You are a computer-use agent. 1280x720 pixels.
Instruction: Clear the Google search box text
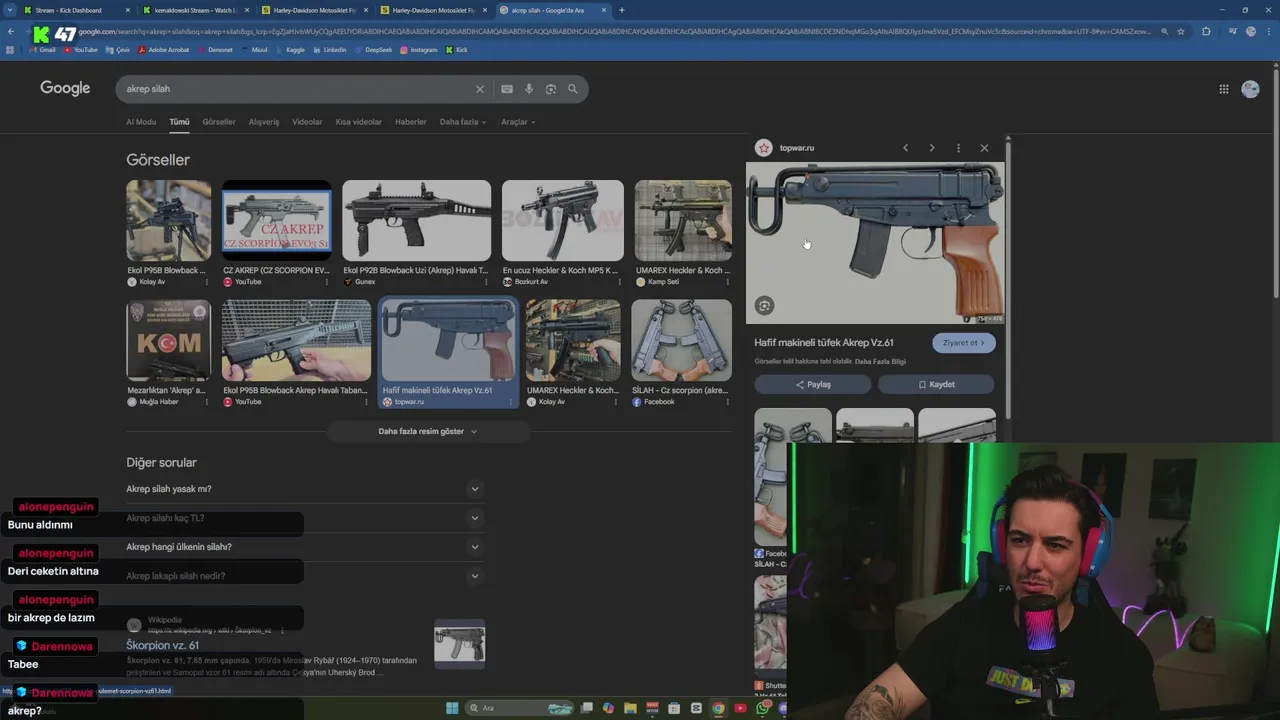pos(480,89)
